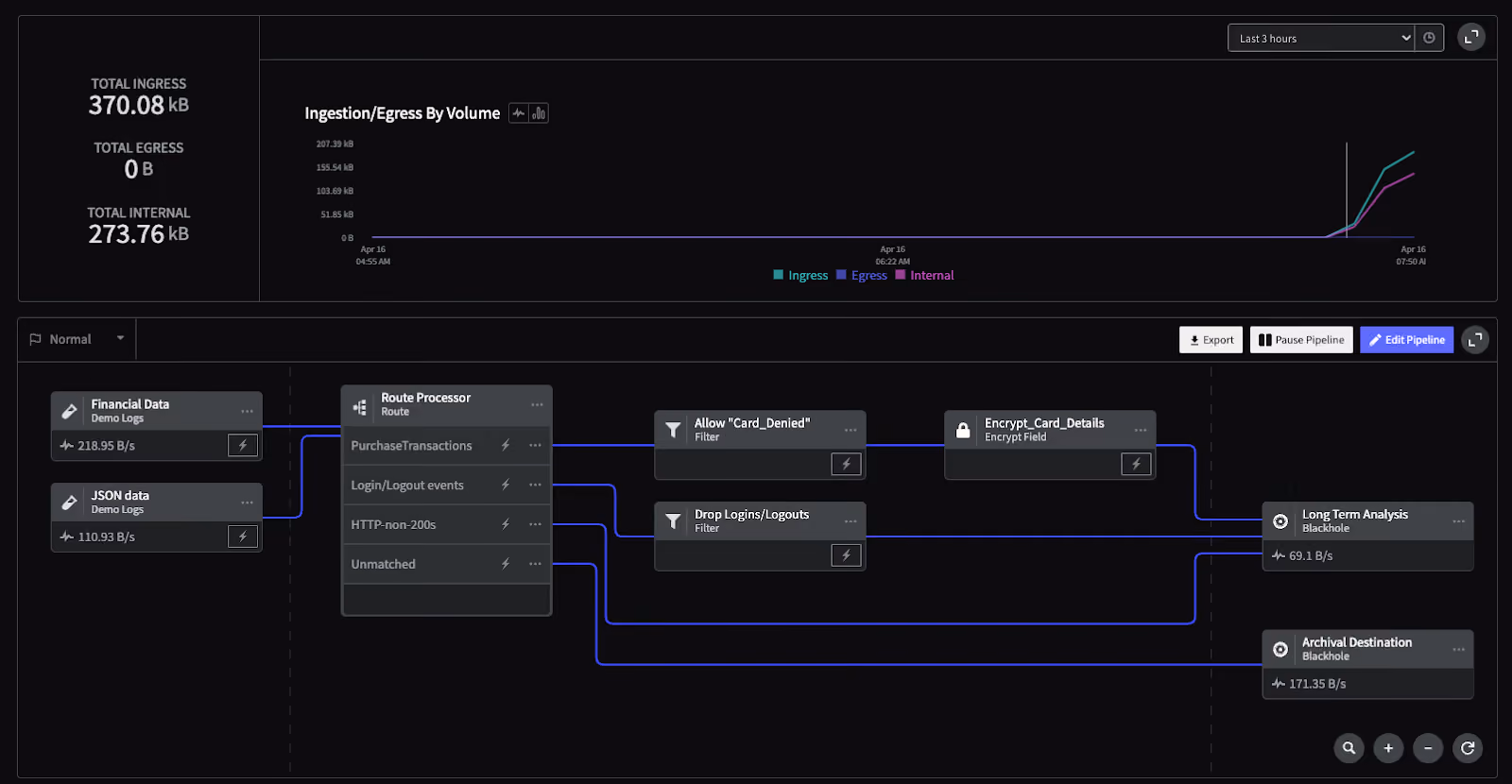Image resolution: width=1512 pixels, height=784 pixels.
Task: Open the Financial Data node options menu
Action: tap(247, 412)
